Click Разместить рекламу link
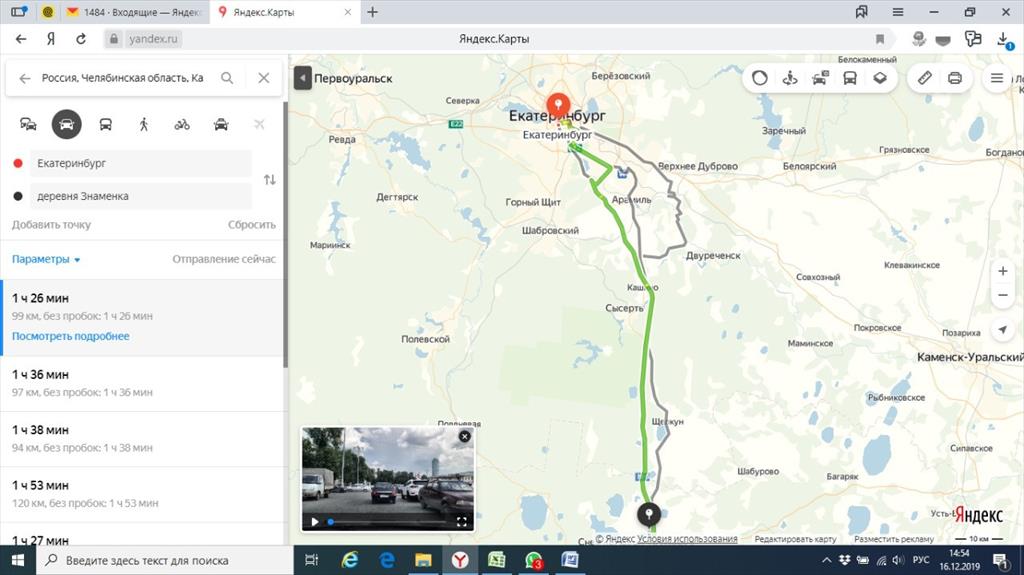Viewport: 1024px width, 575px height. (894, 539)
